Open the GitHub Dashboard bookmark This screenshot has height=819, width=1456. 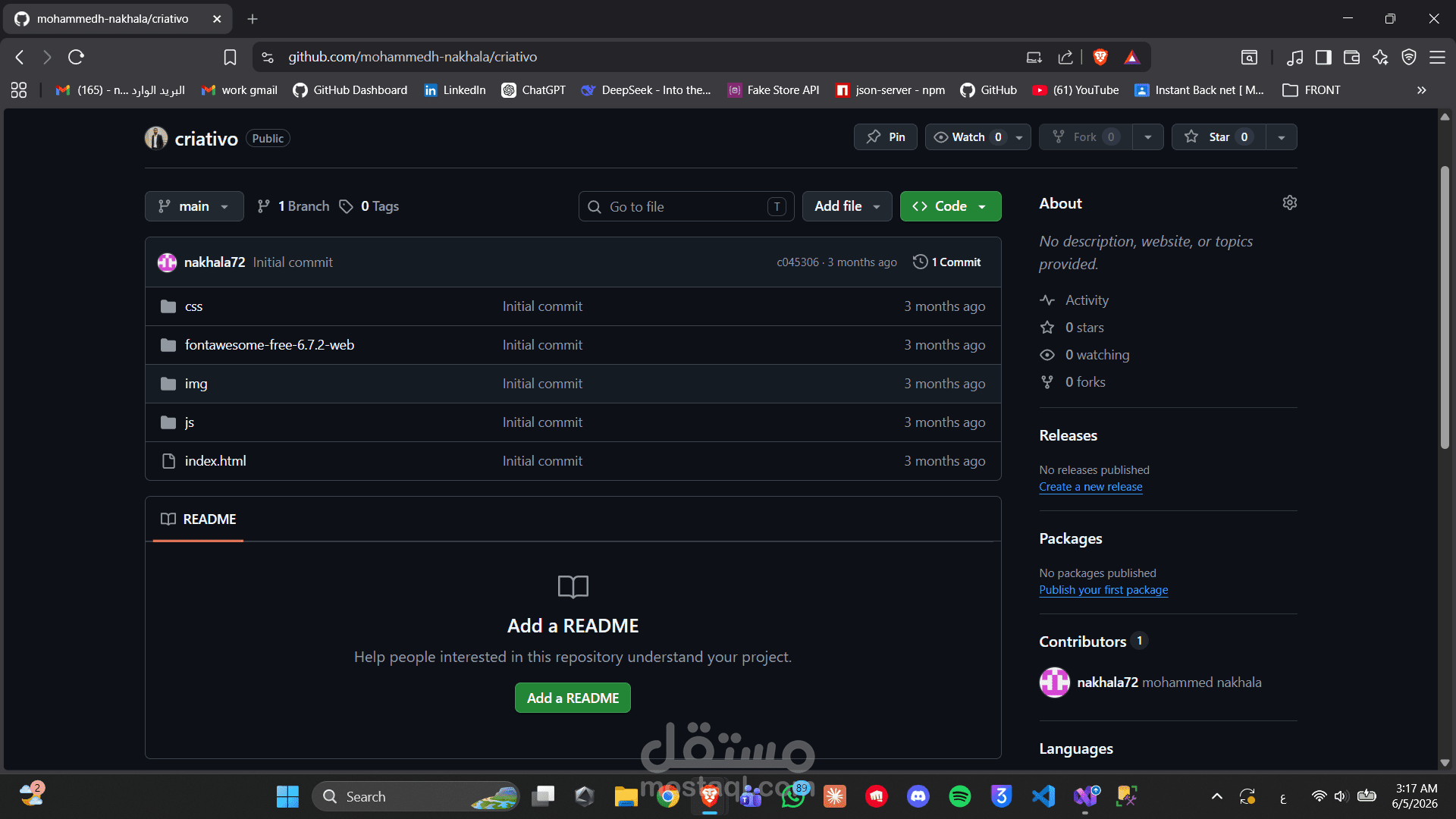pyautogui.click(x=350, y=90)
